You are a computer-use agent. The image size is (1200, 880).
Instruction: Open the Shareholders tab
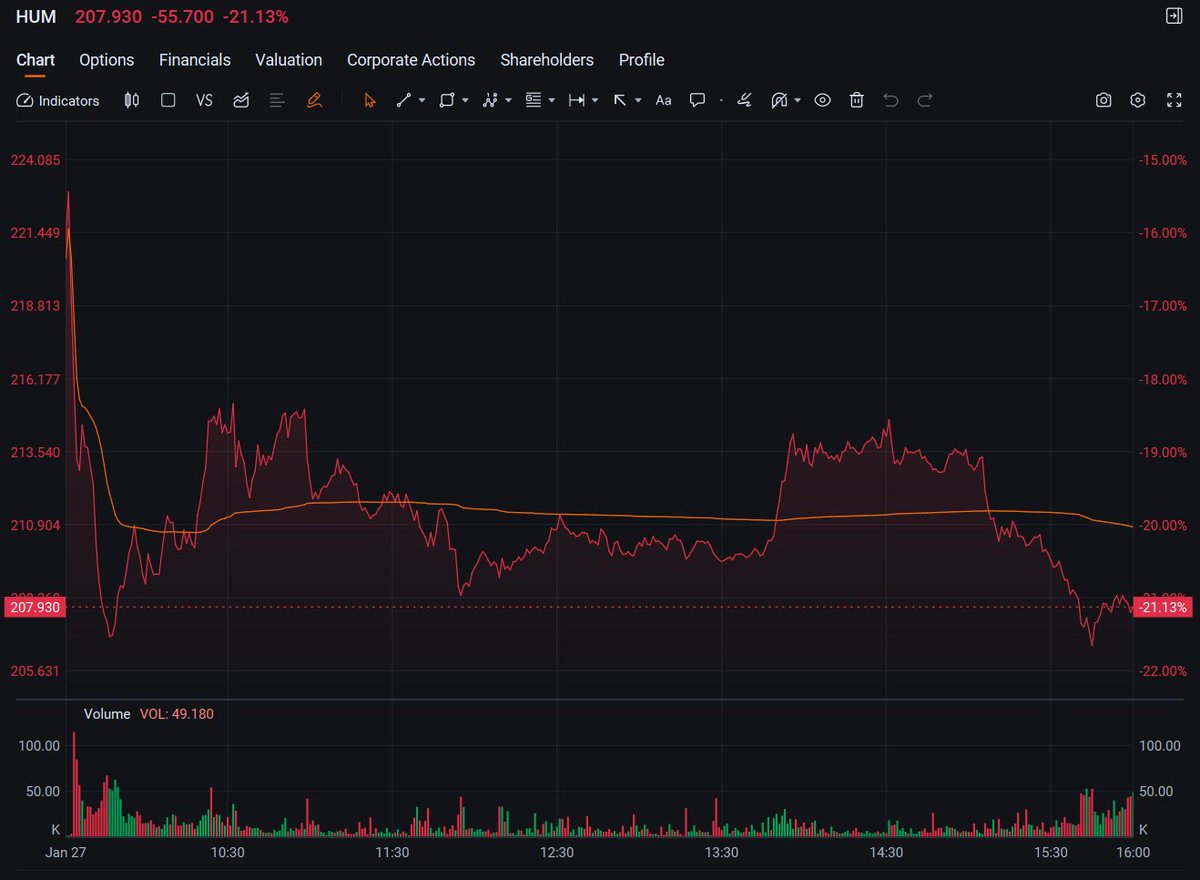point(547,60)
